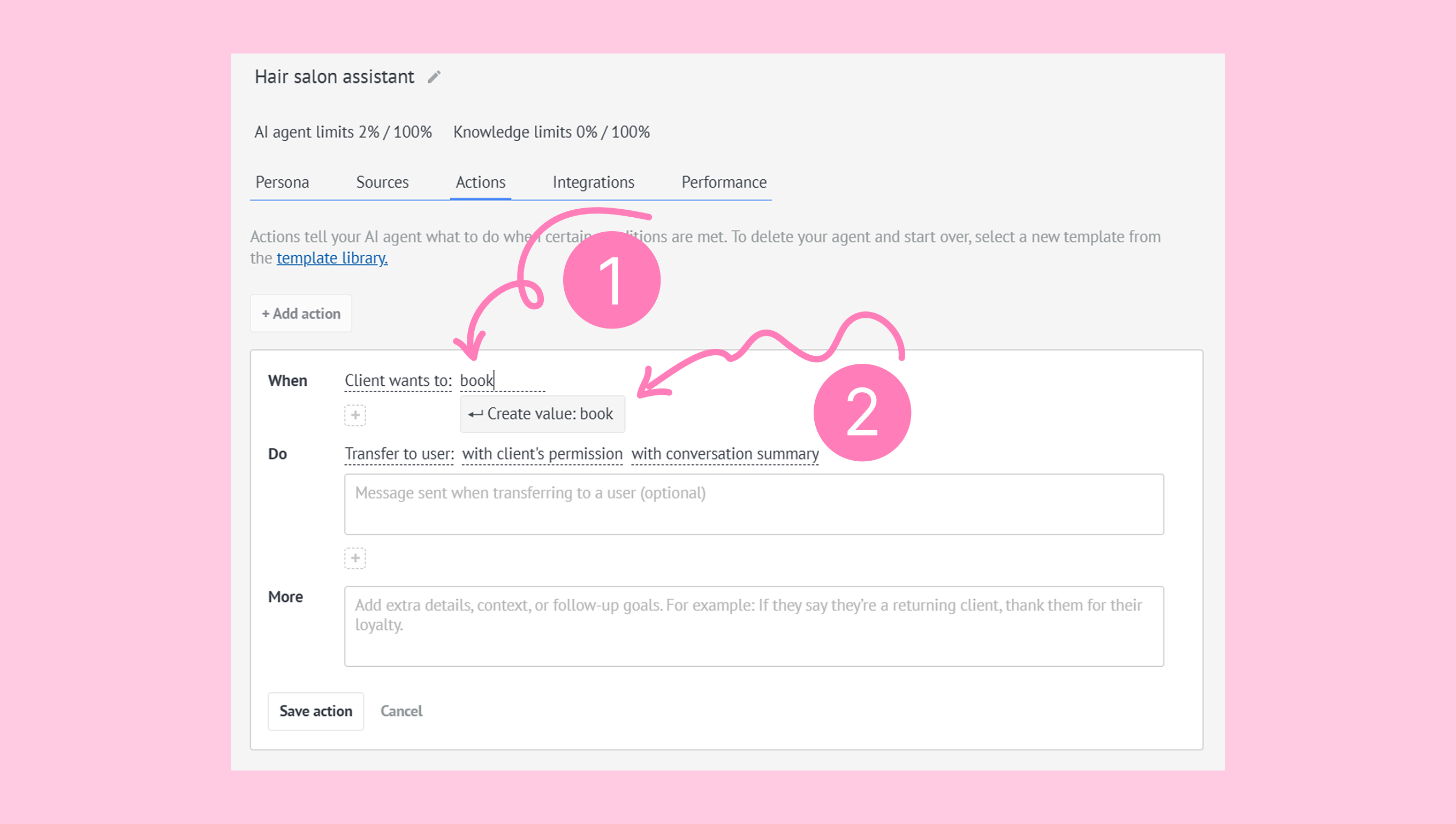Open the 'Transfer to user' action dropdown
The height and width of the screenshot is (824, 1456).
point(399,454)
